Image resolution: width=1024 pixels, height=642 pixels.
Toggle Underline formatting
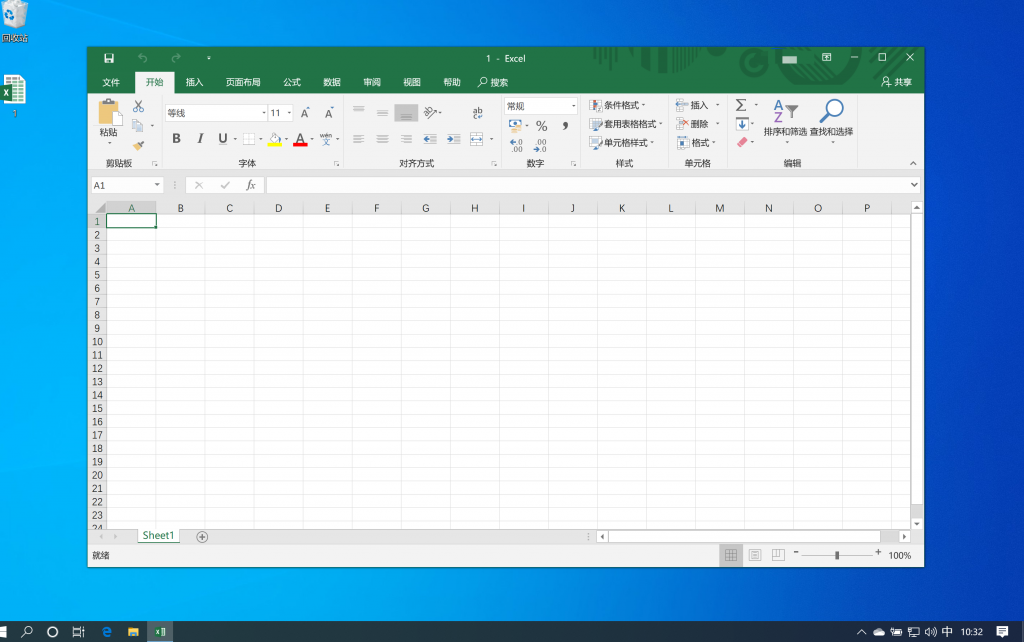click(223, 138)
